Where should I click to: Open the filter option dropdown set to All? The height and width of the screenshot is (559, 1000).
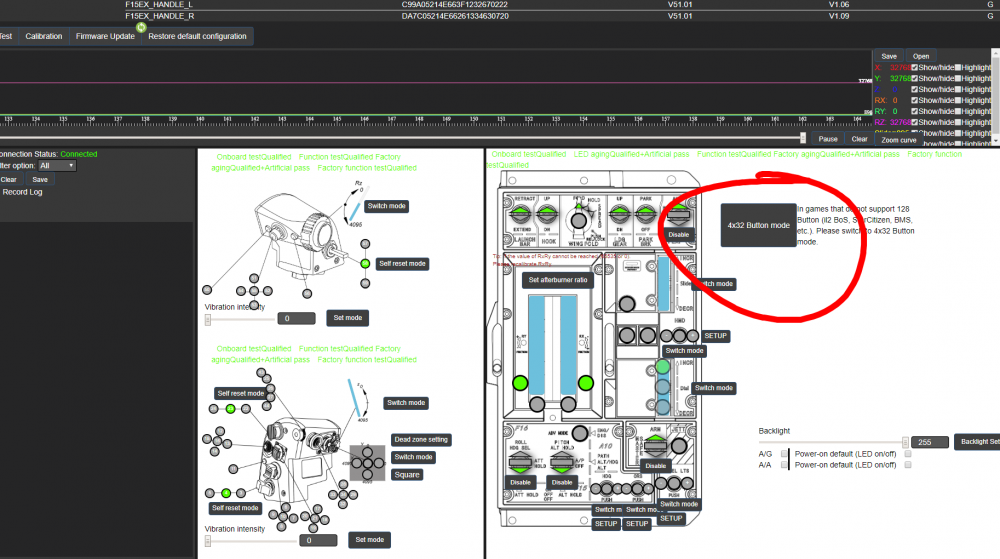coord(56,166)
